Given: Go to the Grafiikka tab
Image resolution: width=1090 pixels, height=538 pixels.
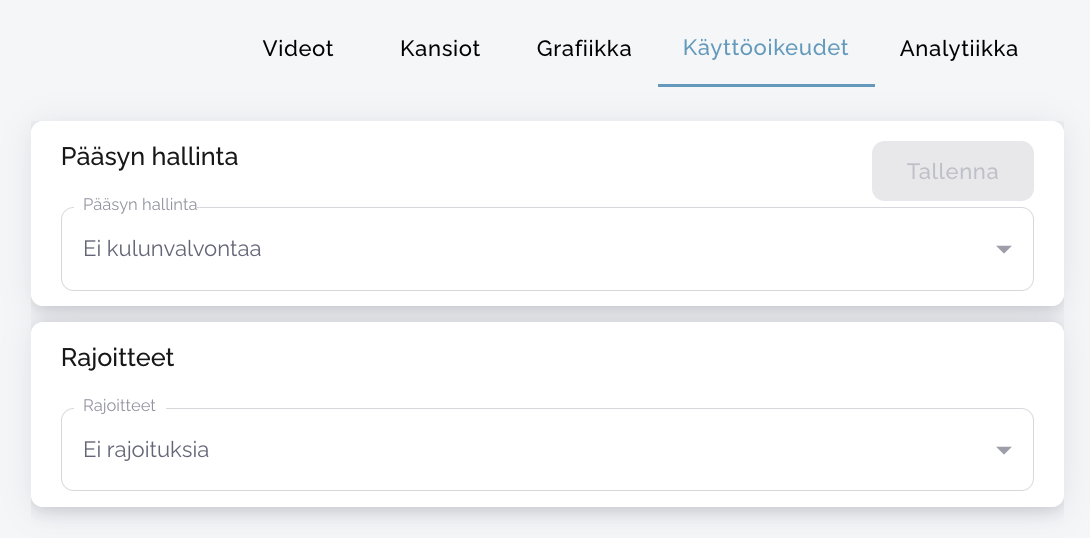Looking at the screenshot, I should pyautogui.click(x=584, y=49).
